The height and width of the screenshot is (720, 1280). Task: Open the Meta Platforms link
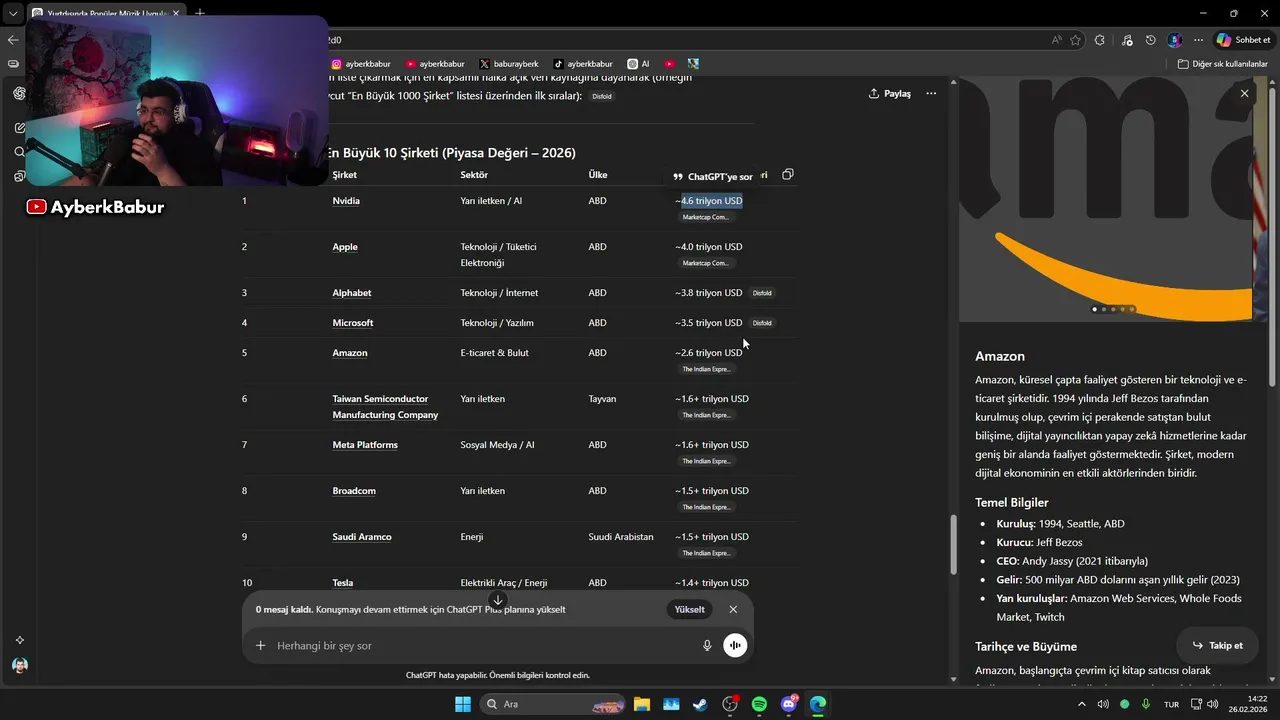365,445
